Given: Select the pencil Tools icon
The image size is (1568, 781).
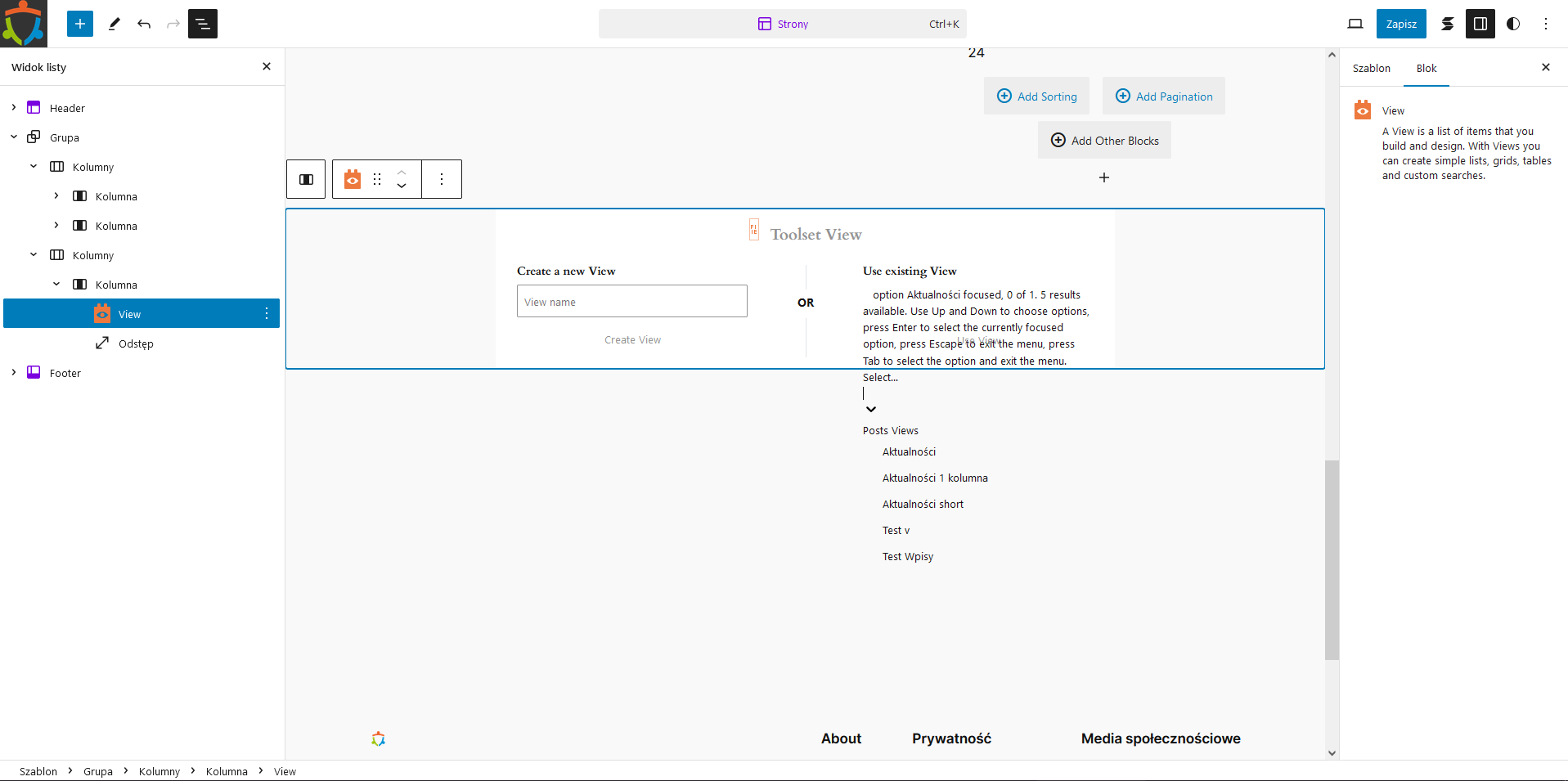Looking at the screenshot, I should pos(115,24).
